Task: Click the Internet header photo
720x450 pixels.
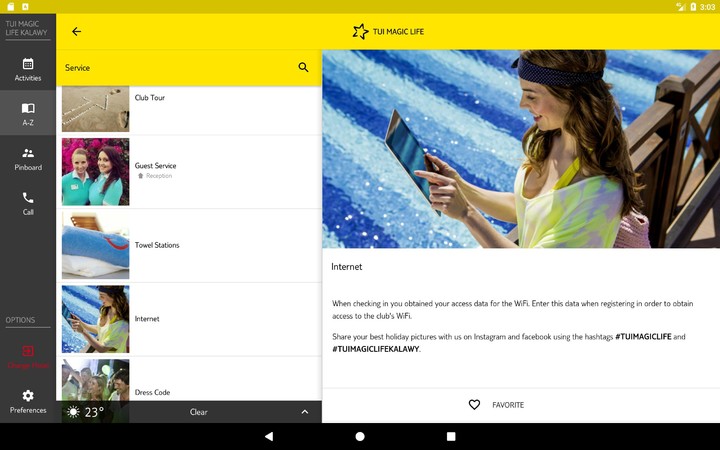Action: click(x=520, y=149)
